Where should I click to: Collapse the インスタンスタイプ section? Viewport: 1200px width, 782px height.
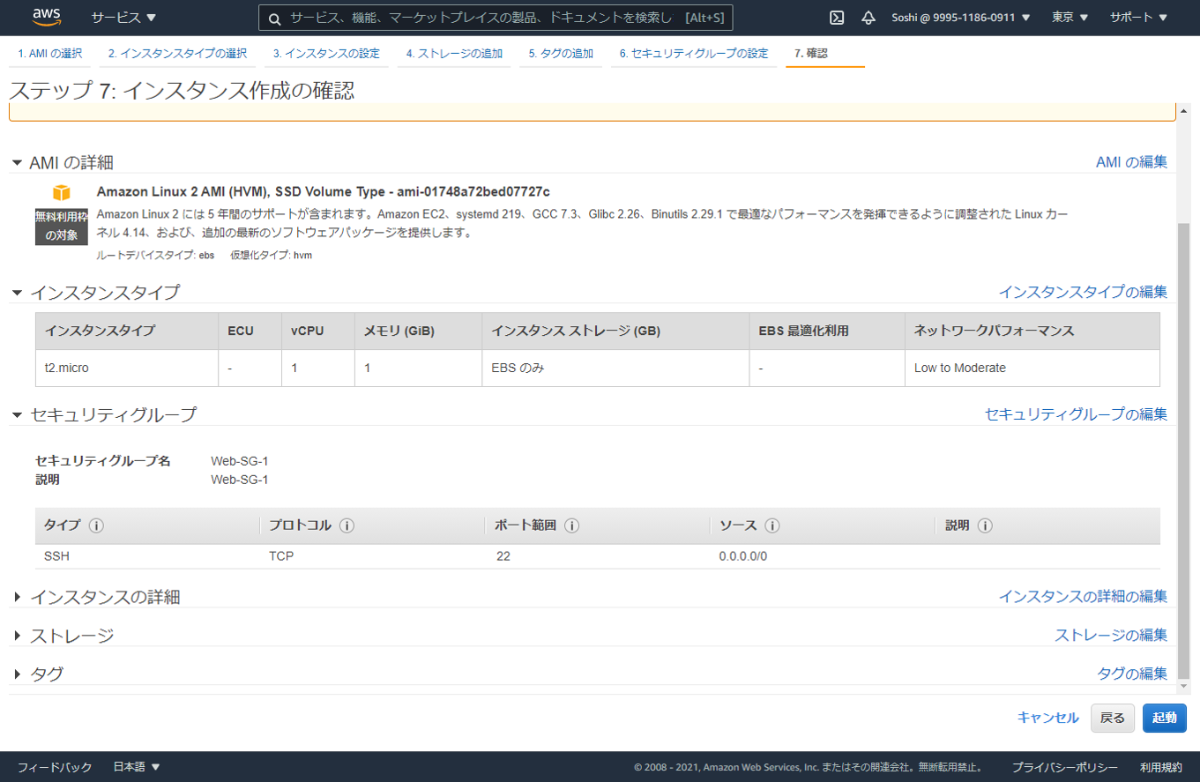17,292
